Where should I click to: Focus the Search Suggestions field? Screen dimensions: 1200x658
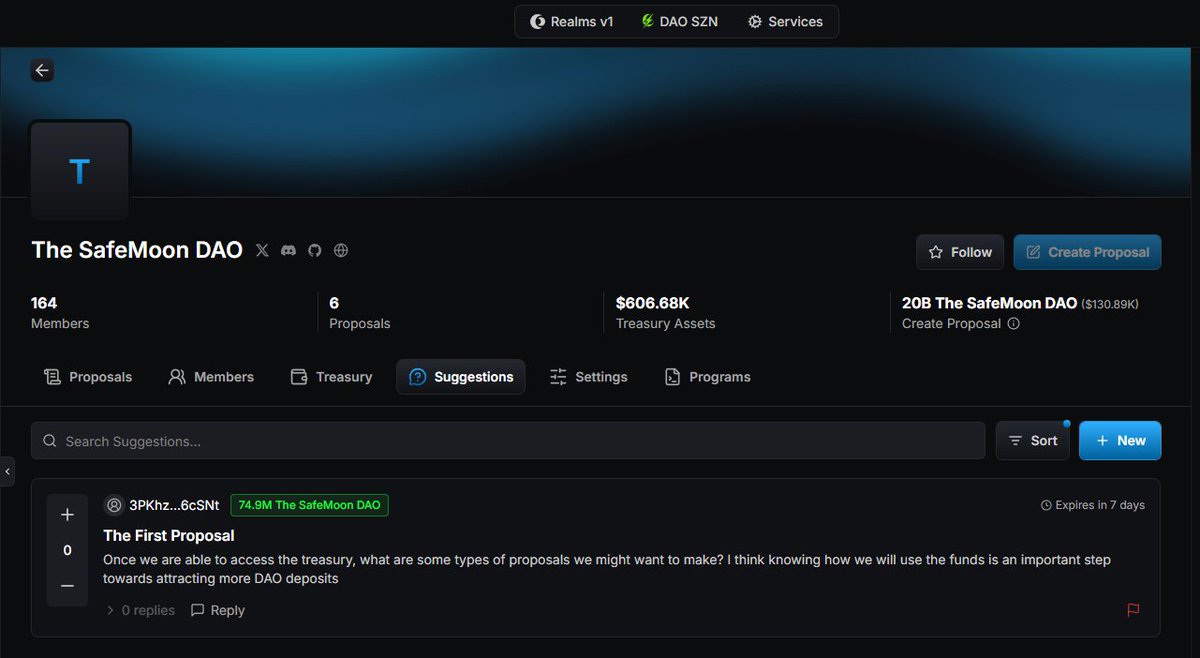click(x=508, y=441)
